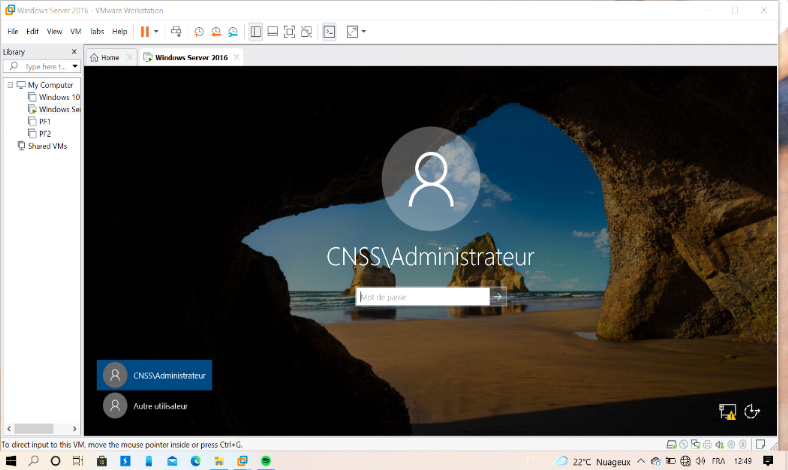Viewport: 788px width, 470px height.
Task: Click the password submit arrow button
Action: pyautogui.click(x=498, y=297)
